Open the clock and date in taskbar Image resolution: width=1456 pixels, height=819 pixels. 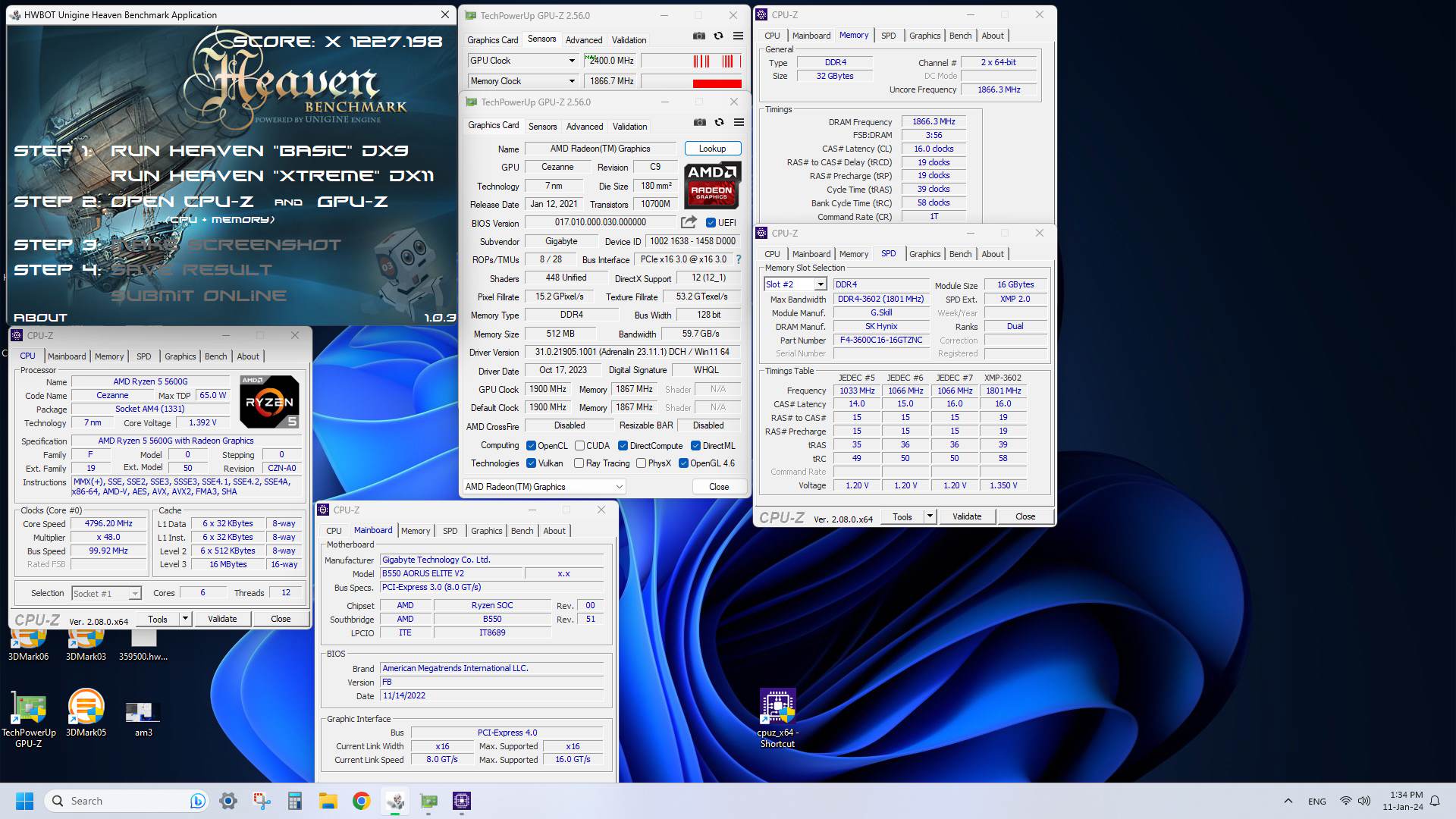pos(1402,801)
